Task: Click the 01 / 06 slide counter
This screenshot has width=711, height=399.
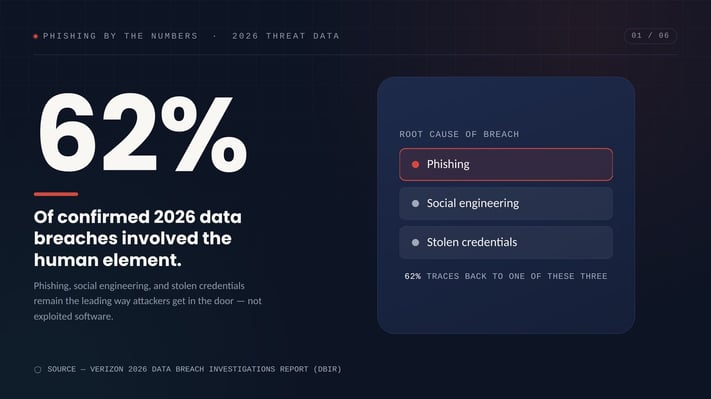Action: [x=650, y=36]
